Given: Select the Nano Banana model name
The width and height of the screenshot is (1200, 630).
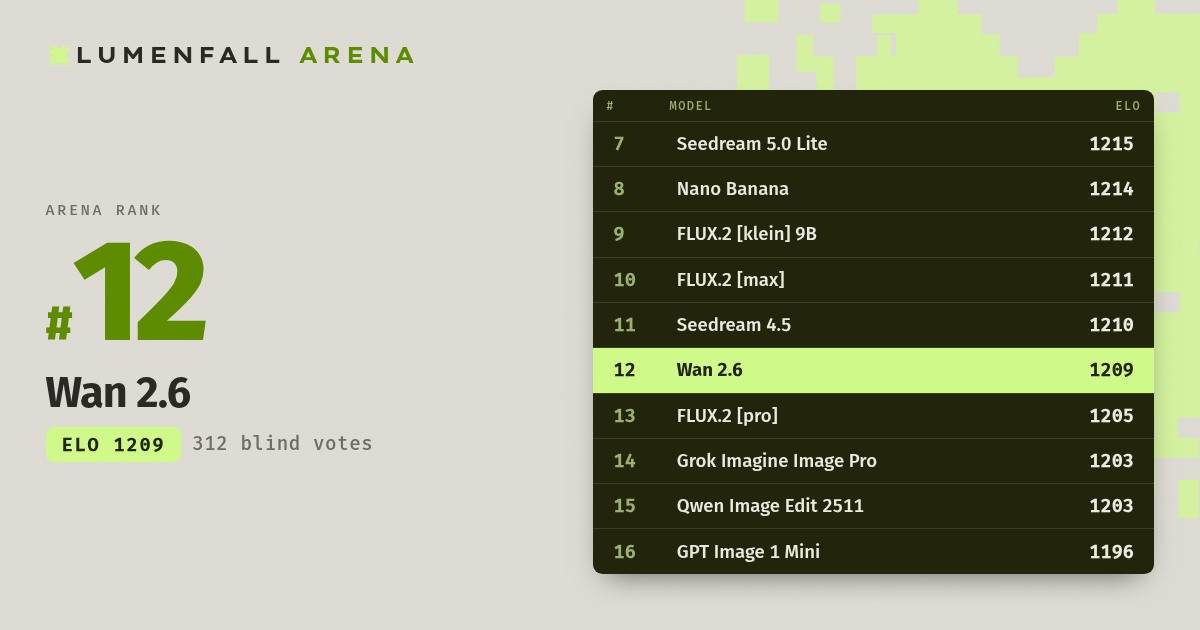Looking at the screenshot, I should tap(733, 189).
